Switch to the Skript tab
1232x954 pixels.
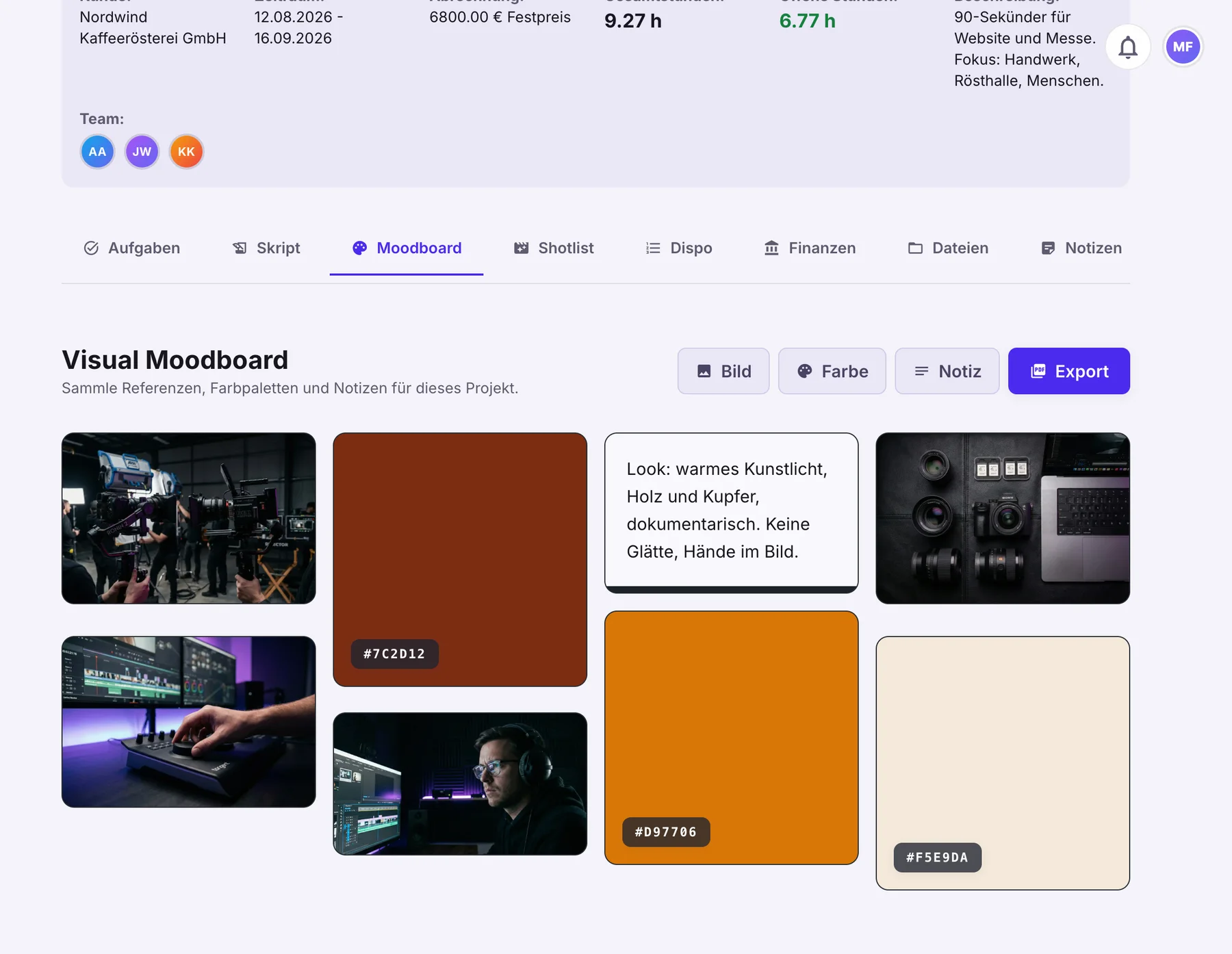coord(266,248)
